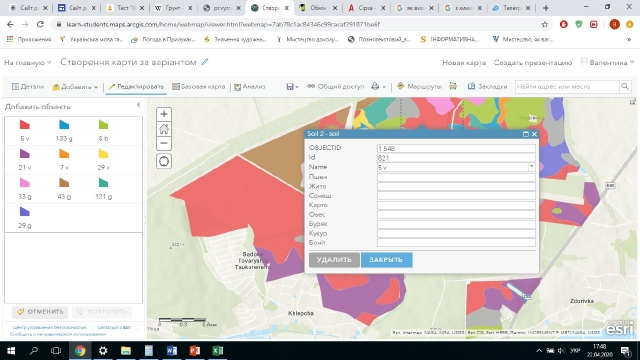Viewport: 640px width, 360px height.
Task: Expand the Name dropdown list
Action: 531,167
